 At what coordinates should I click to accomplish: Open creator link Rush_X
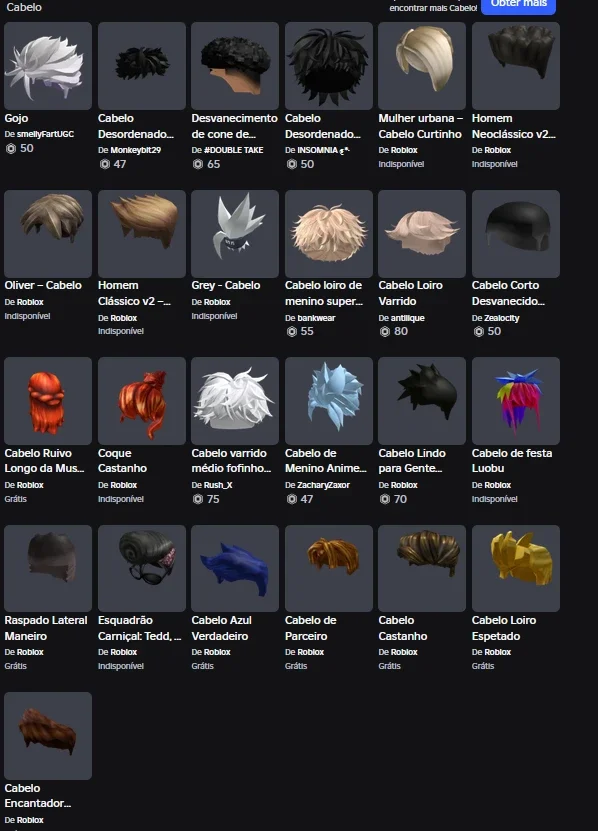pyautogui.click(x=218, y=485)
